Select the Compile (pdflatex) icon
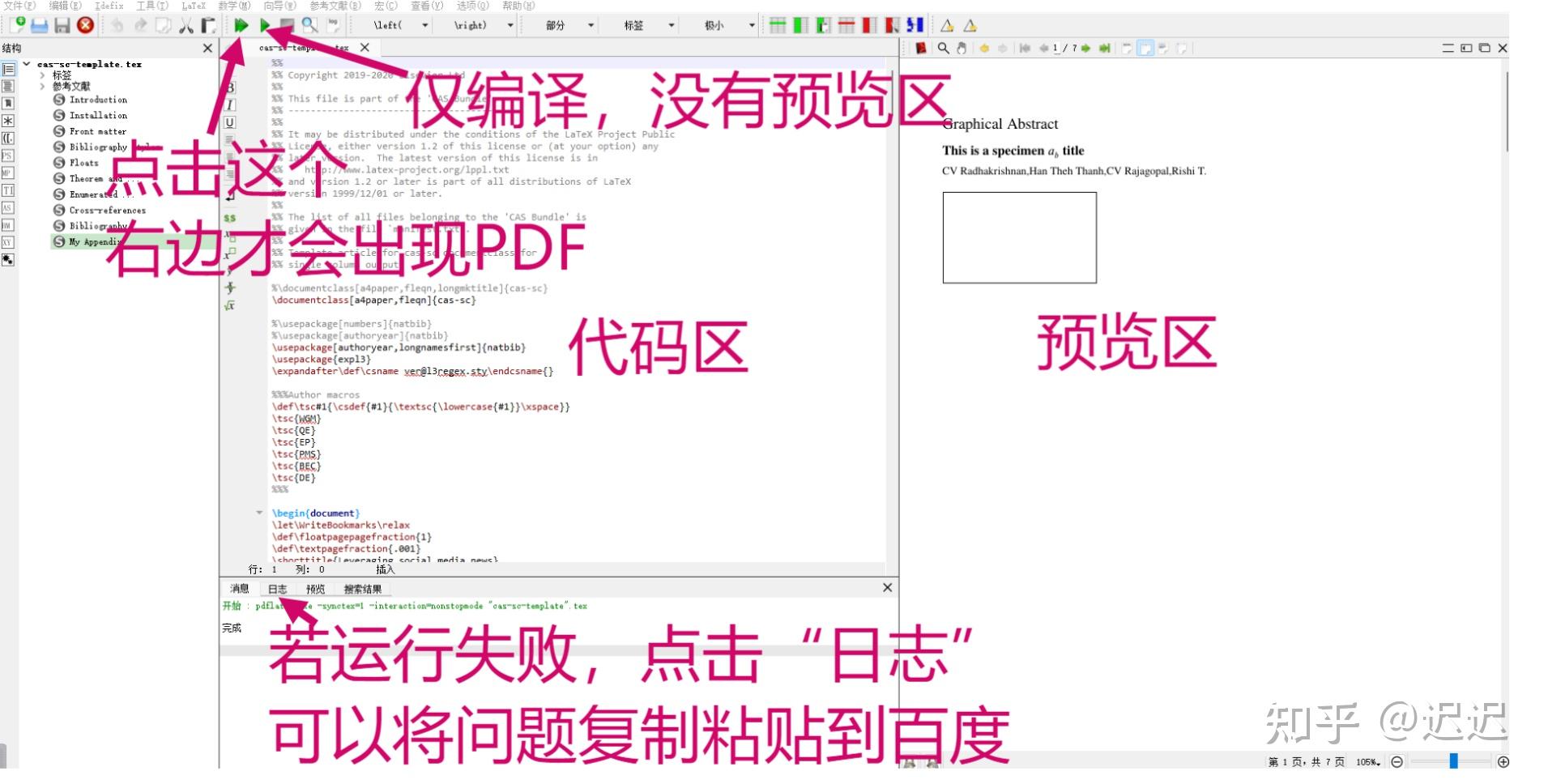This screenshot has height=784, width=1548. [265, 25]
